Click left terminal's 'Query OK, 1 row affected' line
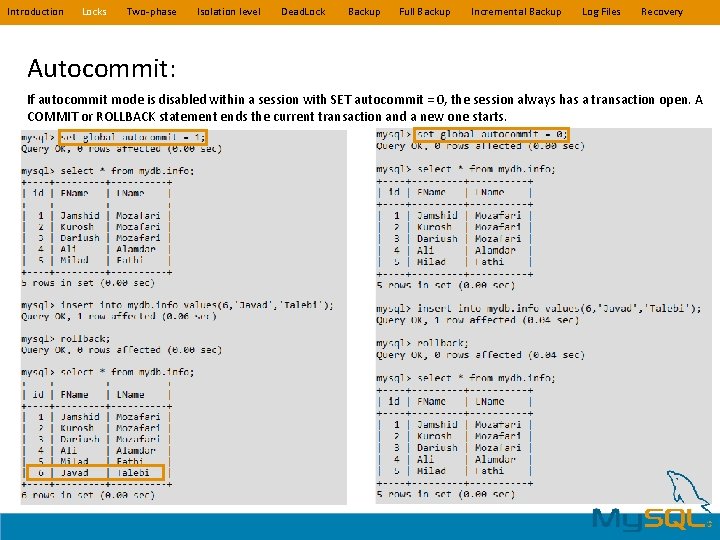720x540 pixels. pyautogui.click(x=118, y=316)
